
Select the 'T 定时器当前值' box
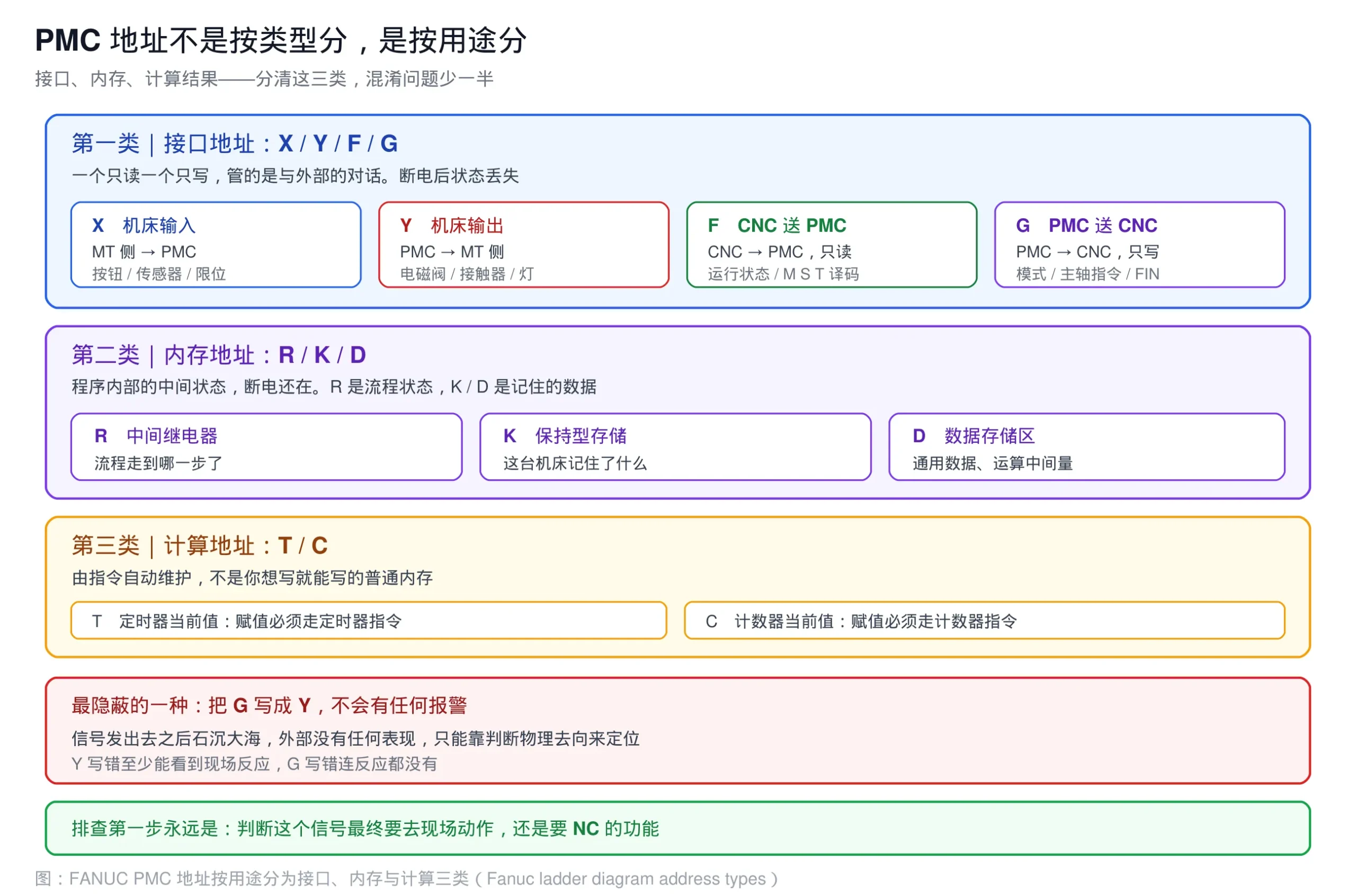tap(369, 621)
